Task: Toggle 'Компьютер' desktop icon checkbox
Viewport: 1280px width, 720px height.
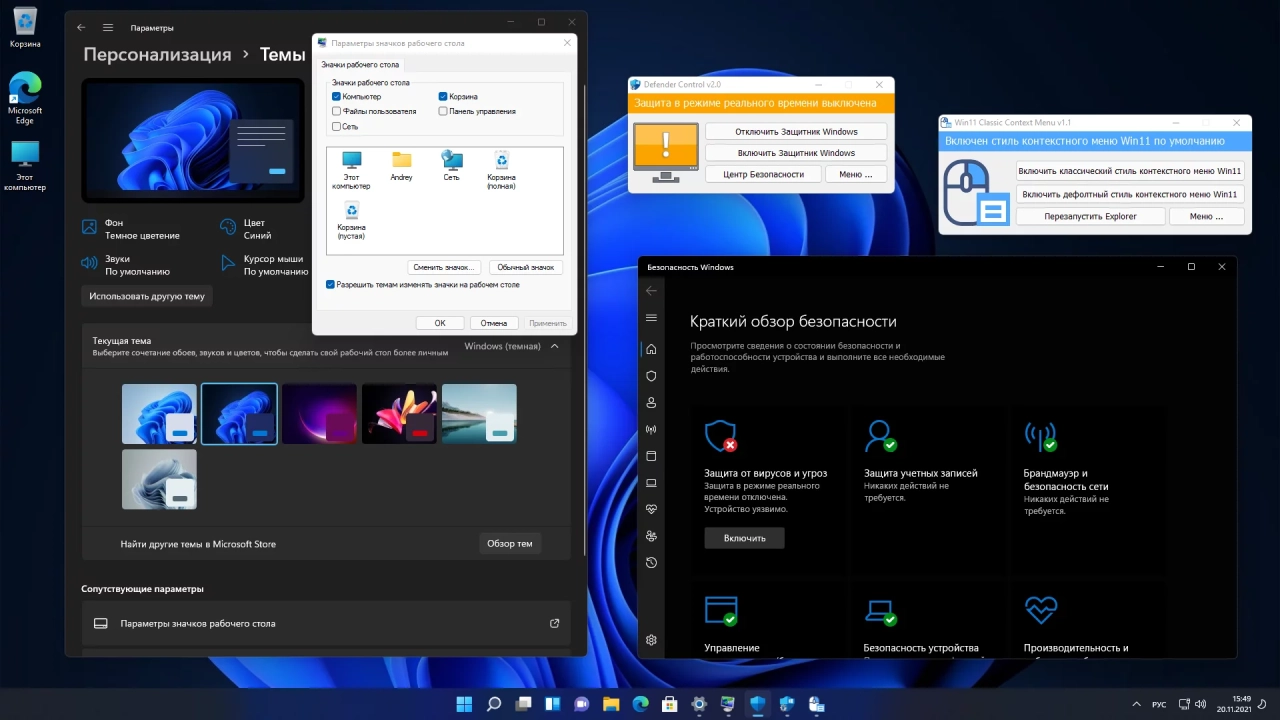Action: [336, 97]
